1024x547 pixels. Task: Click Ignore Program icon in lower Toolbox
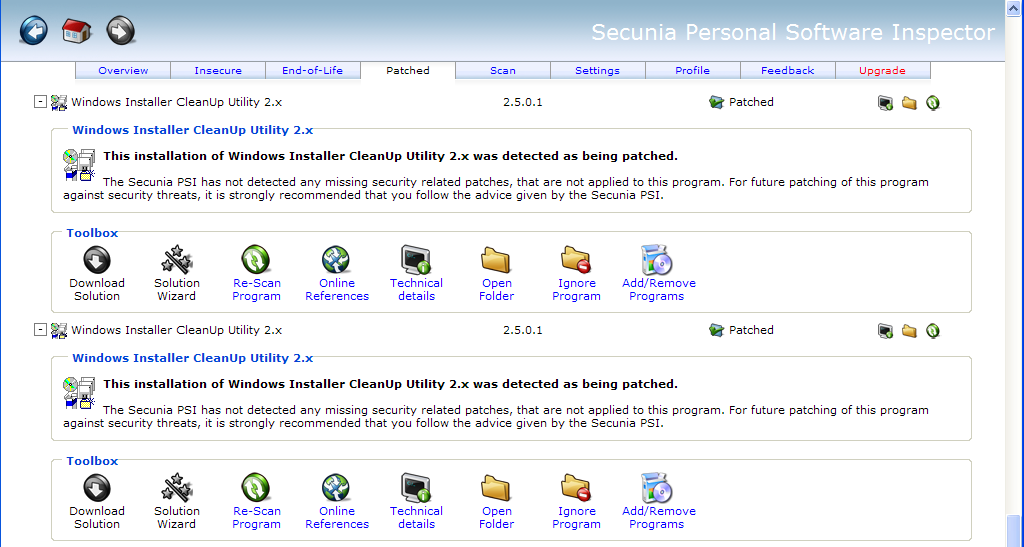point(576,488)
